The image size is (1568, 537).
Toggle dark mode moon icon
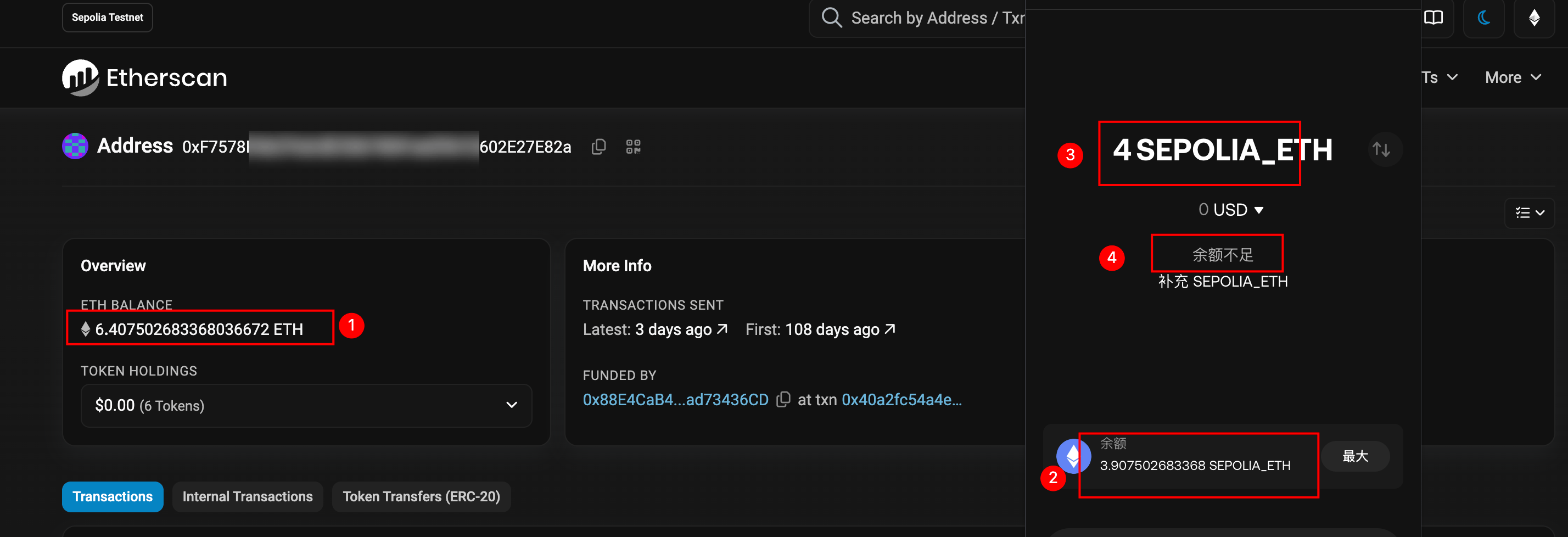tap(1483, 18)
